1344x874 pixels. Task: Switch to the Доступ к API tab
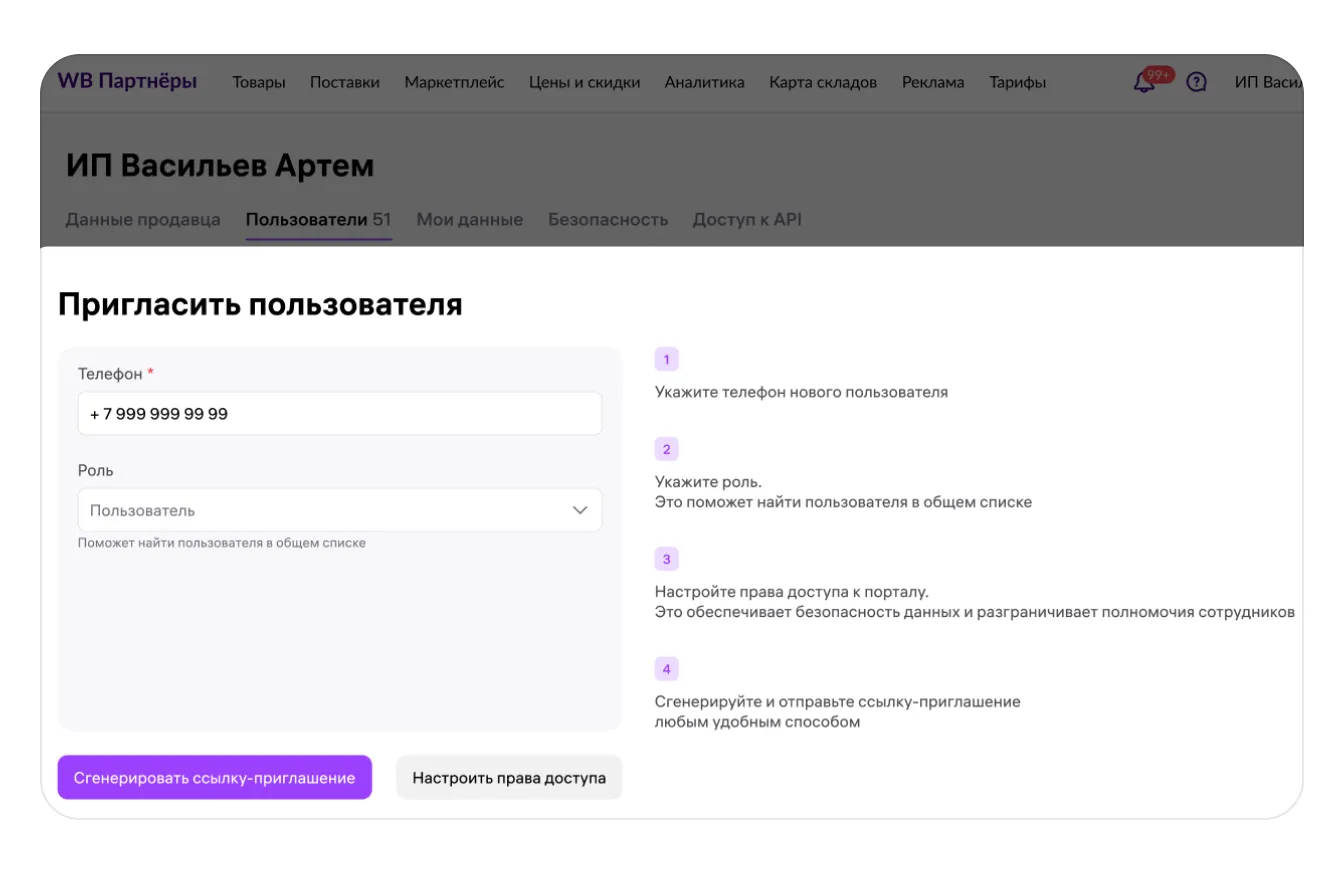(x=747, y=220)
